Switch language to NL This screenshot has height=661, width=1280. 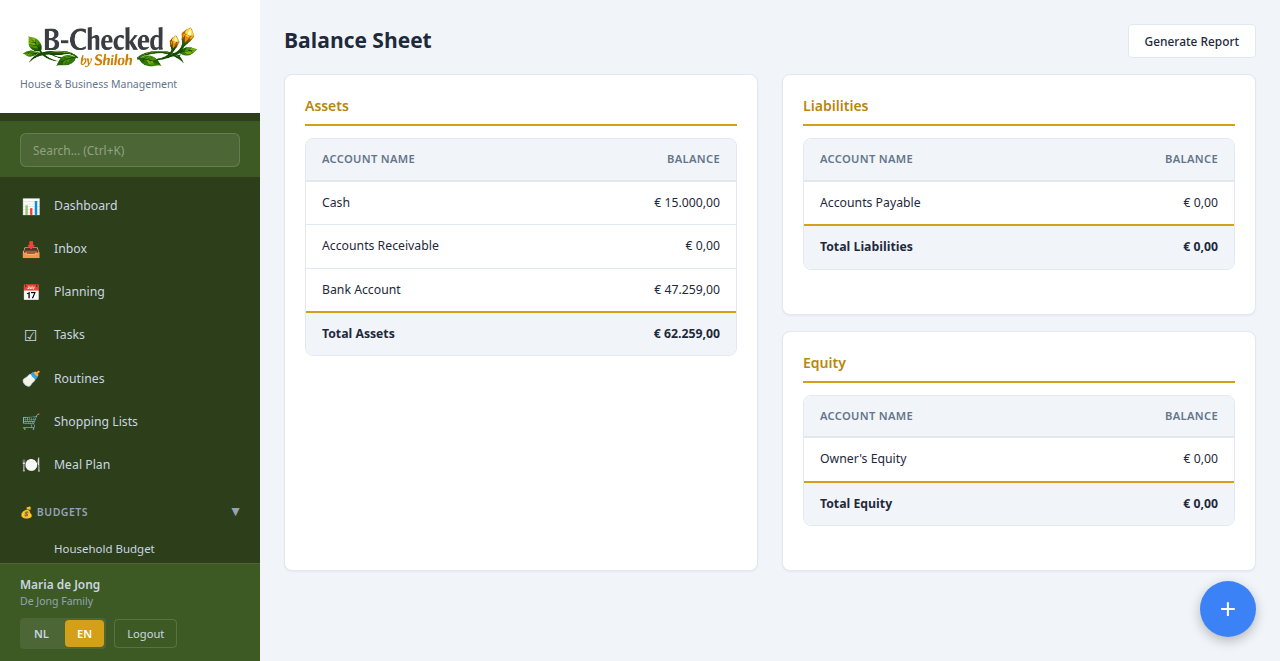41,633
